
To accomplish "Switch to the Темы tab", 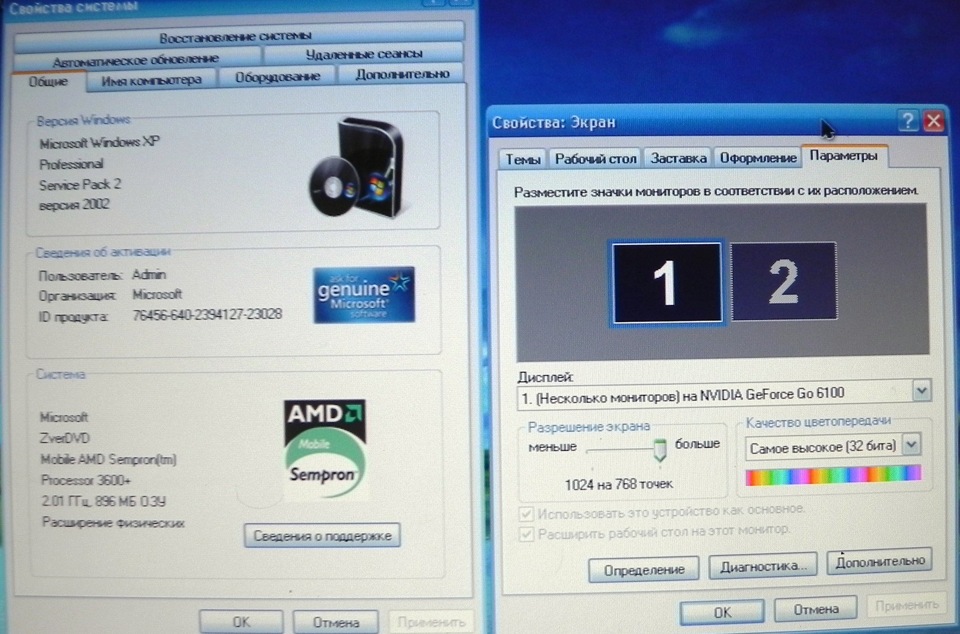I will 522,159.
